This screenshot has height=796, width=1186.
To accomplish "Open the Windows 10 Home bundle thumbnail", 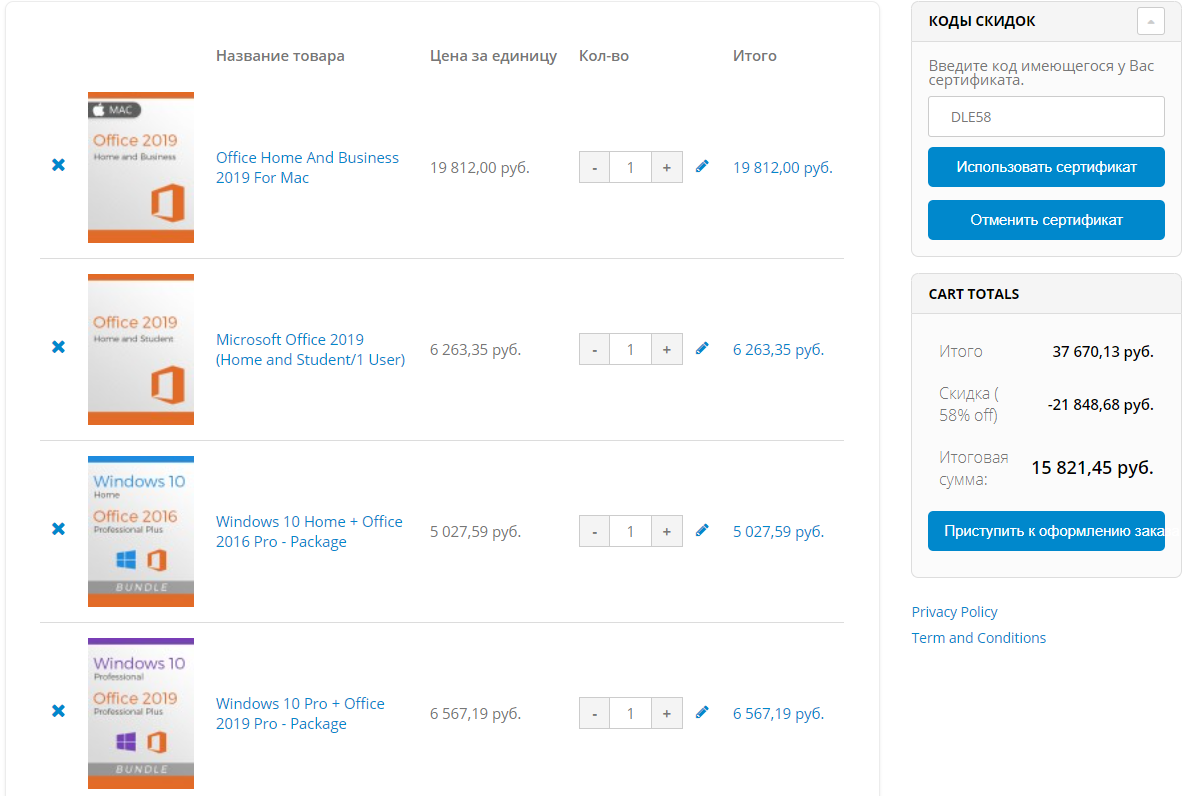I will [141, 532].
